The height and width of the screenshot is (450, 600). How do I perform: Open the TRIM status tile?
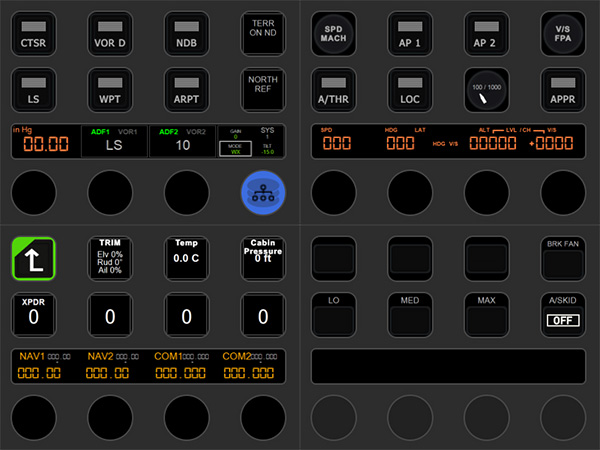pos(110,259)
